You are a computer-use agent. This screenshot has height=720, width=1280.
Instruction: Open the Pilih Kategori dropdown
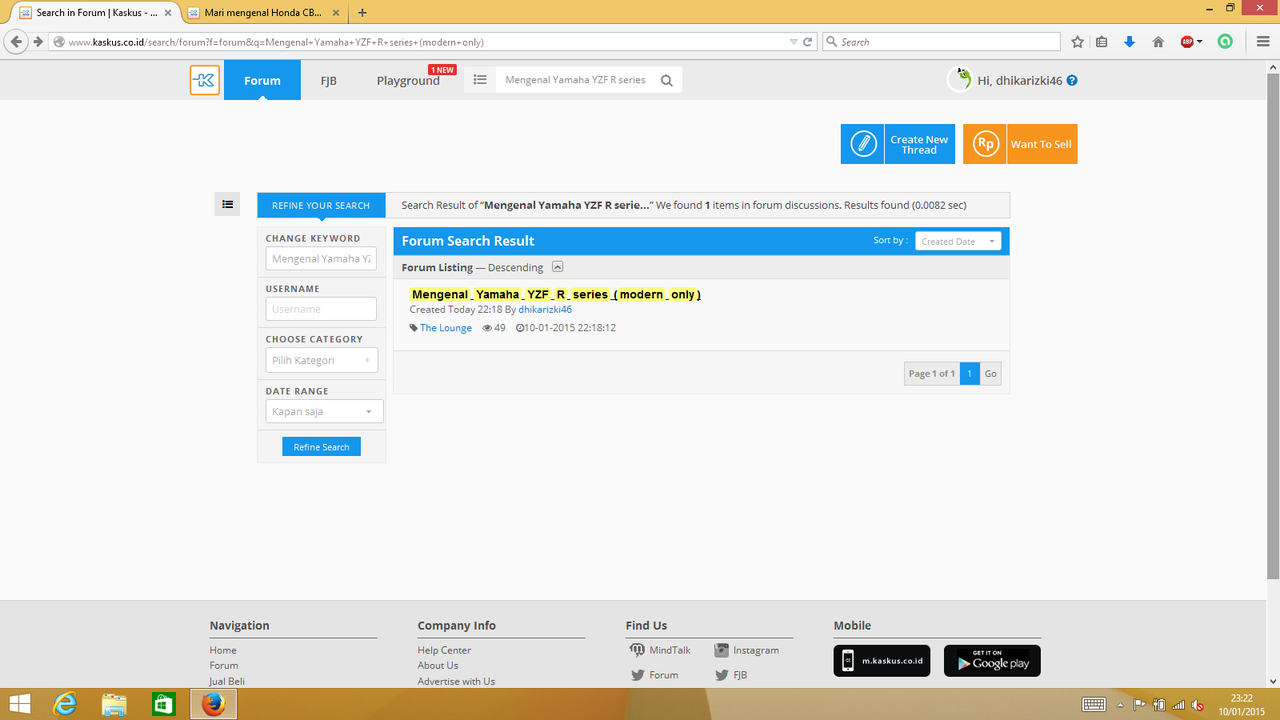(322, 360)
